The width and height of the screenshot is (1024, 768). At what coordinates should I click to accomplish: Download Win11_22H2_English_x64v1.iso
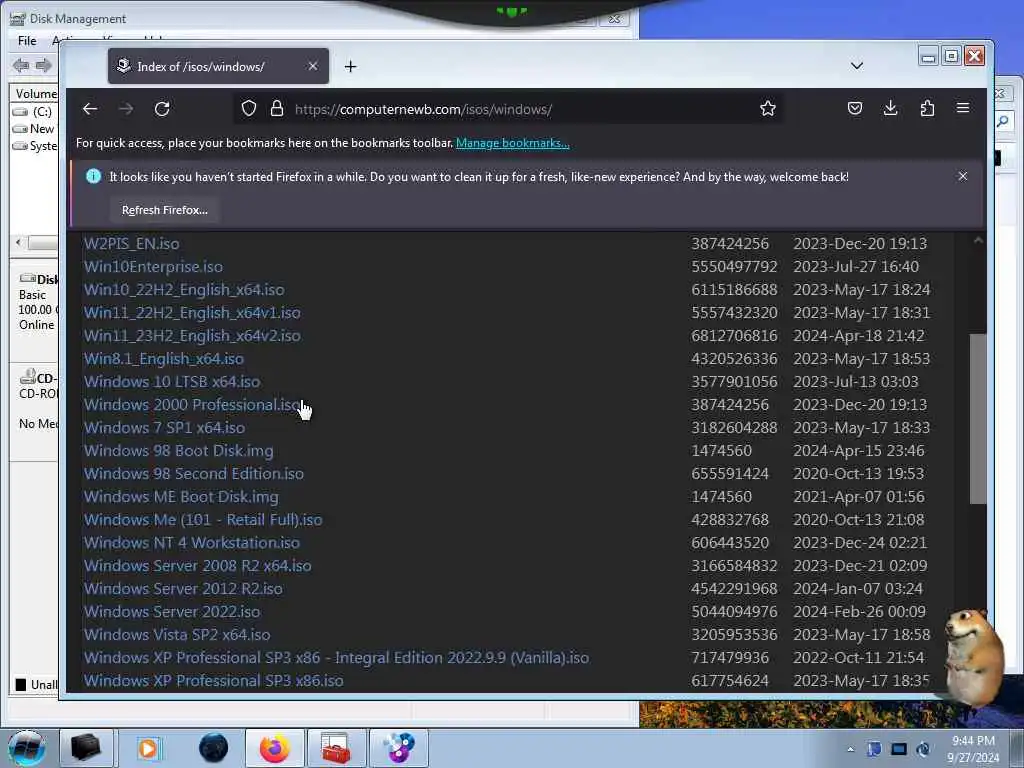coord(192,312)
